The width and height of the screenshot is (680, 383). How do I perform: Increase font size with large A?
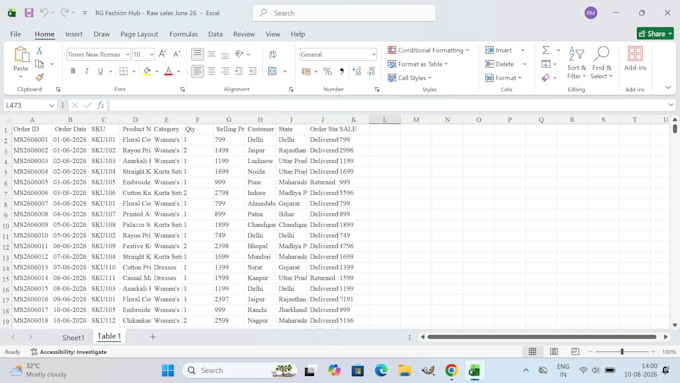click(162, 54)
